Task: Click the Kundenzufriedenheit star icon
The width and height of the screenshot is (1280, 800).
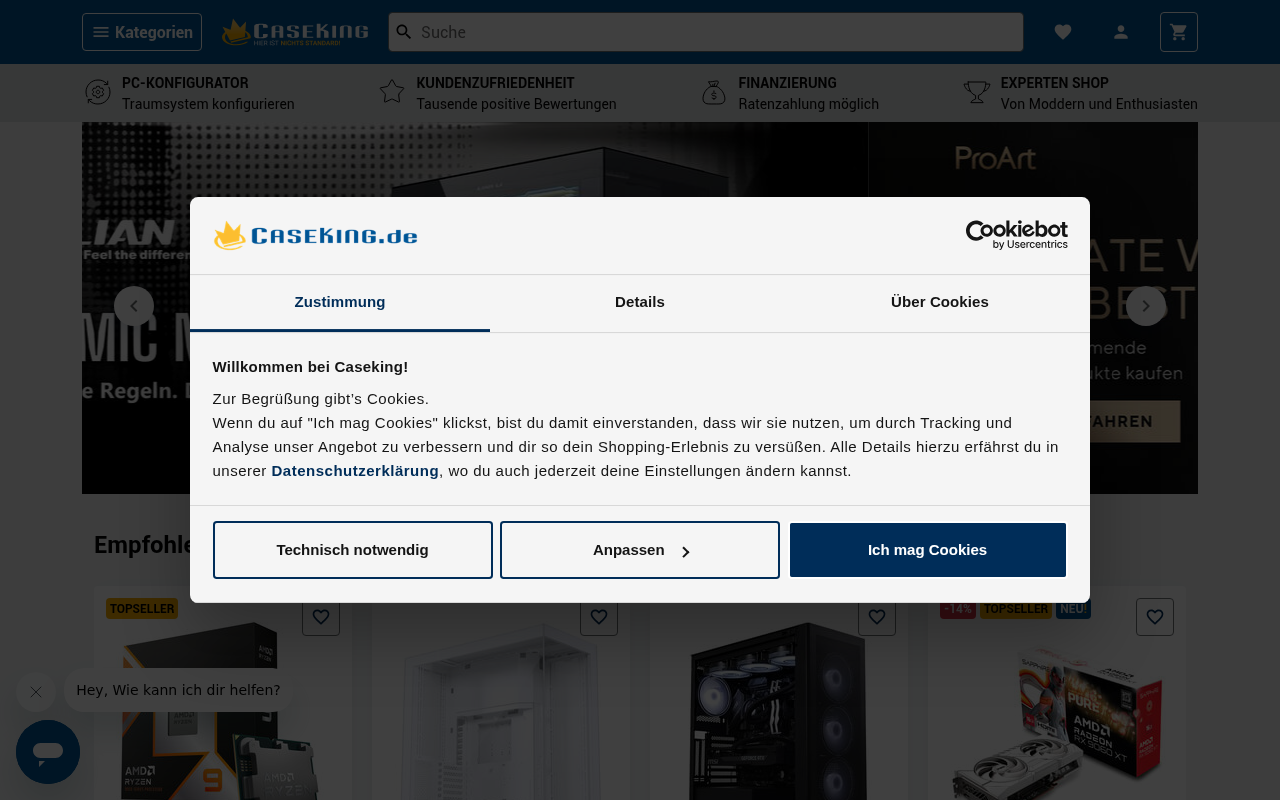Action: 392,93
